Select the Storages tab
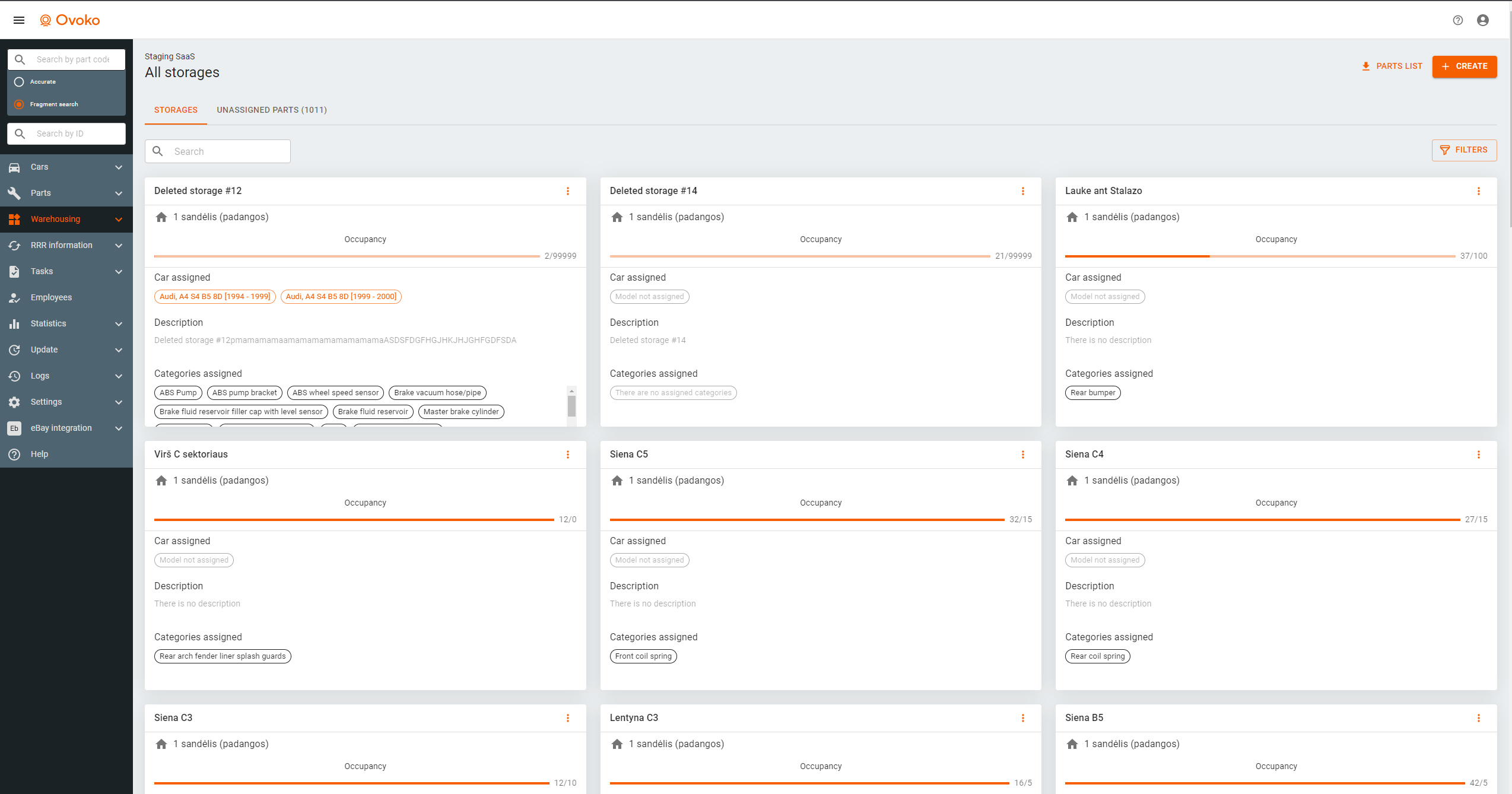This screenshot has width=1512, height=794. [176, 110]
